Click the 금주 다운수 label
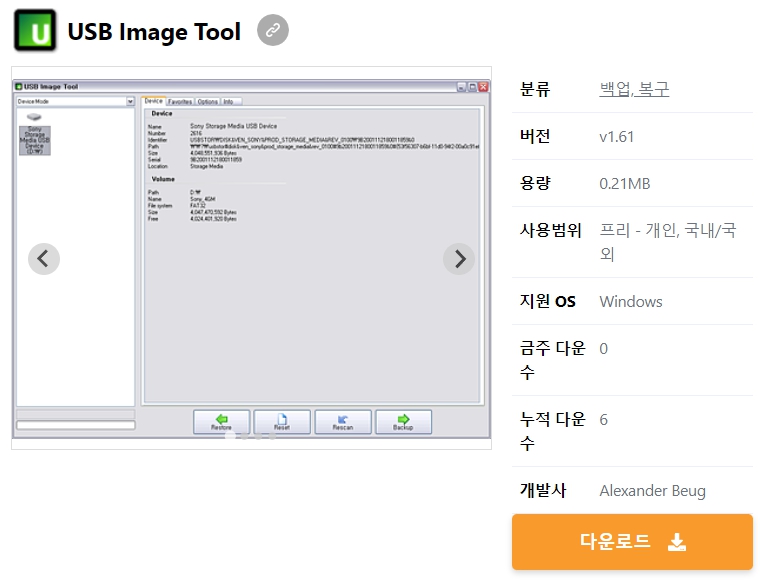Image resolution: width=760 pixels, height=583 pixels. click(553, 360)
